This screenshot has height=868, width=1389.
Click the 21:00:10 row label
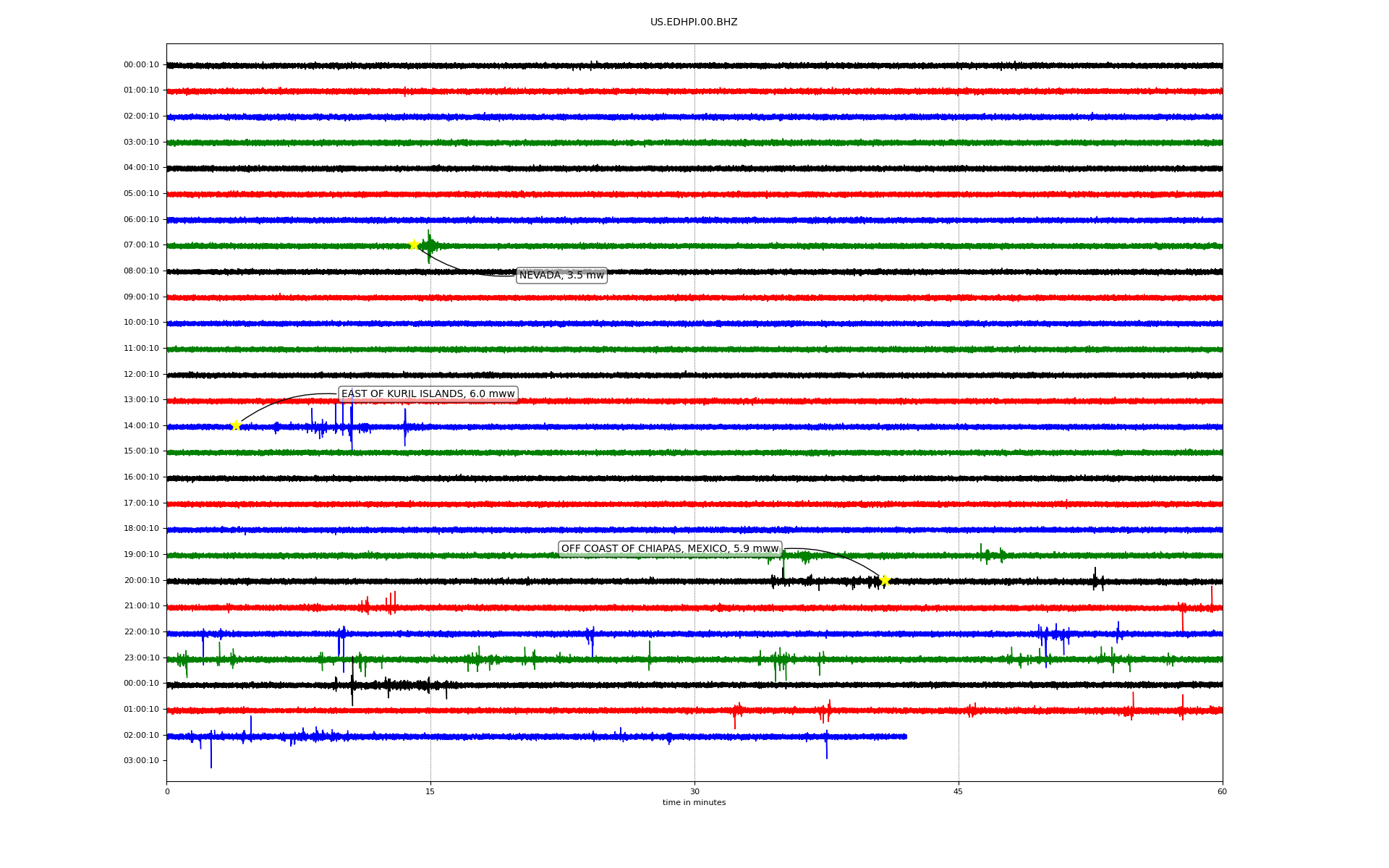click(x=141, y=606)
